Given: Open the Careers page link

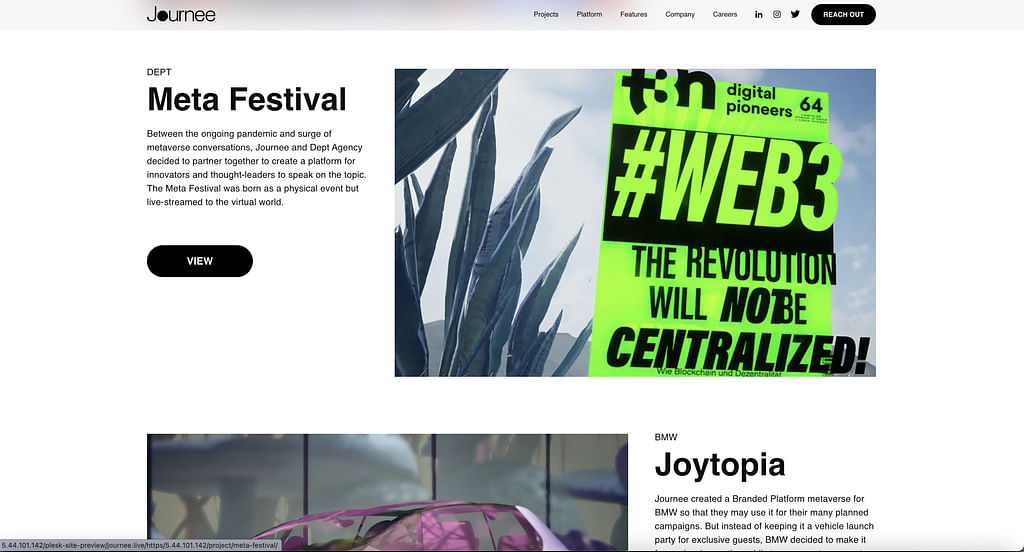Looking at the screenshot, I should pos(725,14).
